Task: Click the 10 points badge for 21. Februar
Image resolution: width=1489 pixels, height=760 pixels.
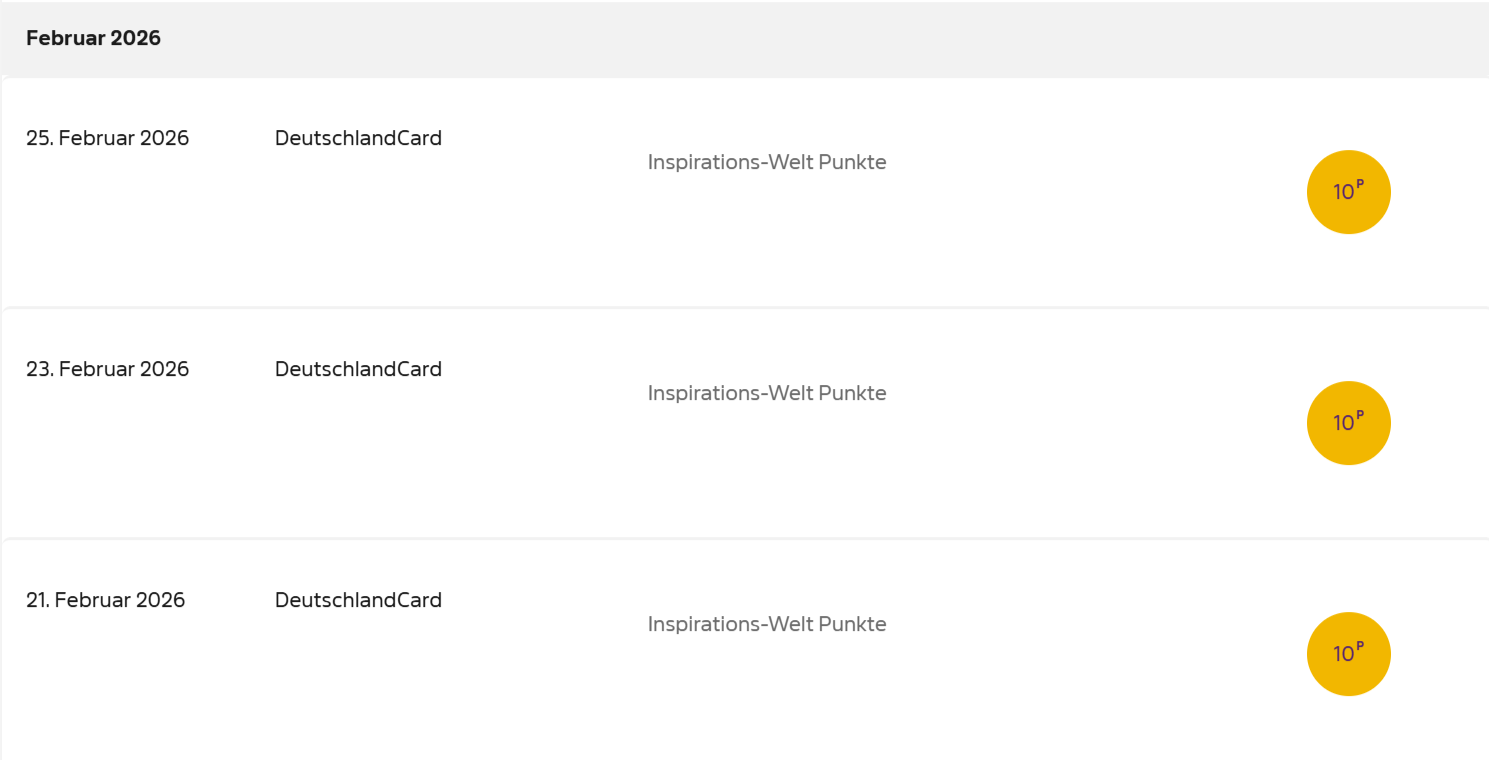Action: coord(1348,654)
